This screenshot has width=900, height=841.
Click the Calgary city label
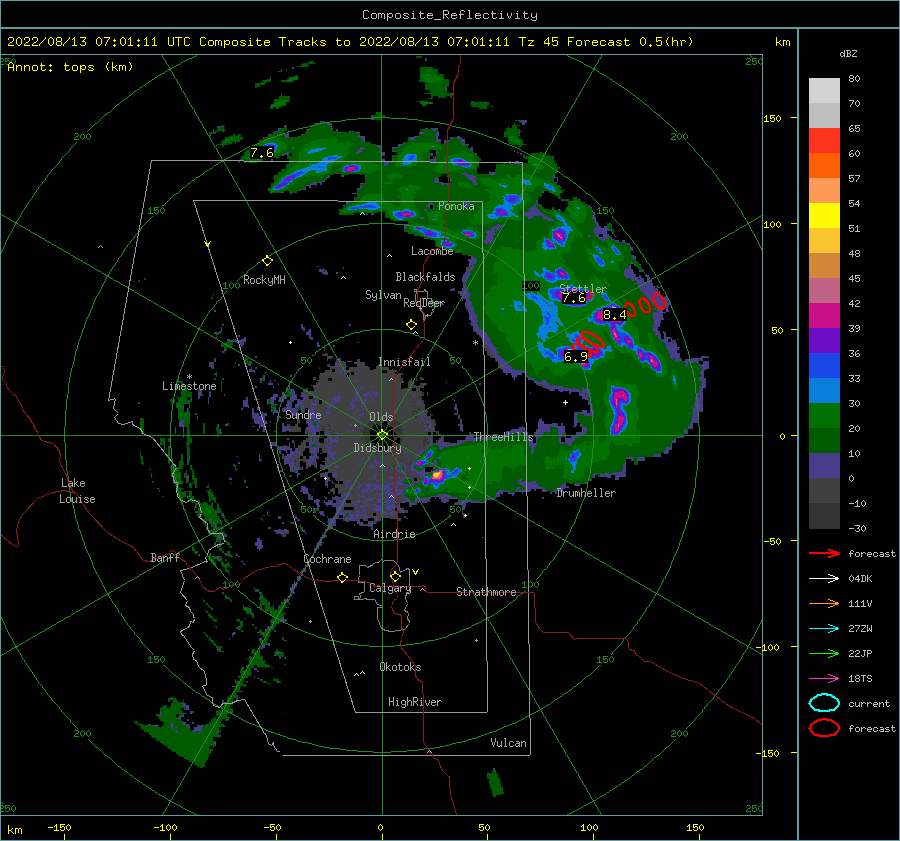390,588
